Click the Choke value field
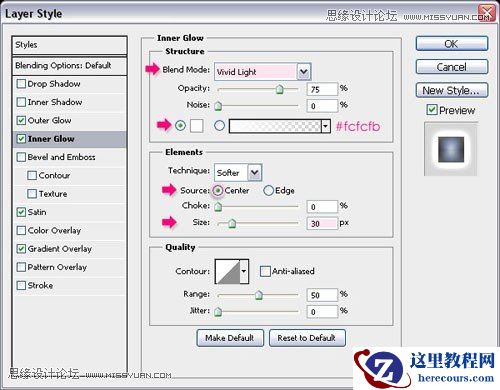Viewport: 500px width, 390px height. point(322,207)
